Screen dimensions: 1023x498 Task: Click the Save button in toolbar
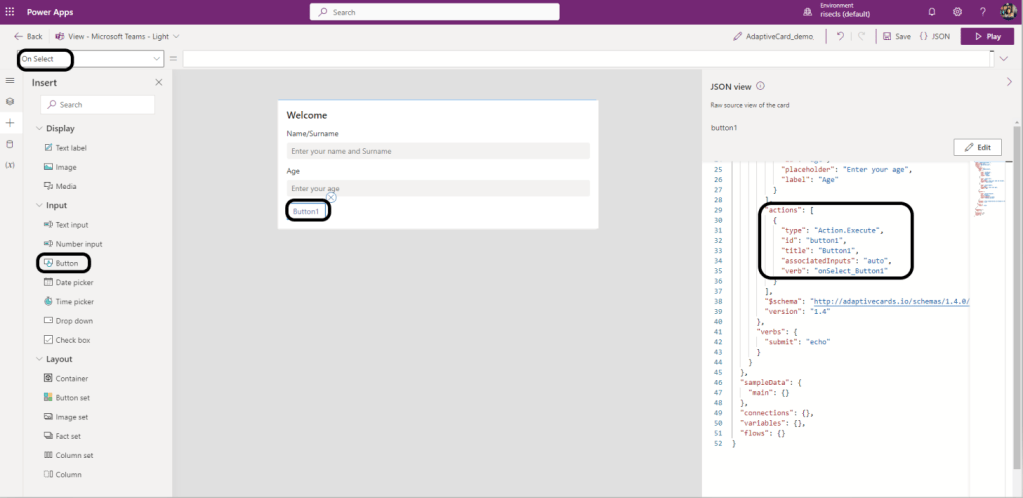(x=896, y=36)
